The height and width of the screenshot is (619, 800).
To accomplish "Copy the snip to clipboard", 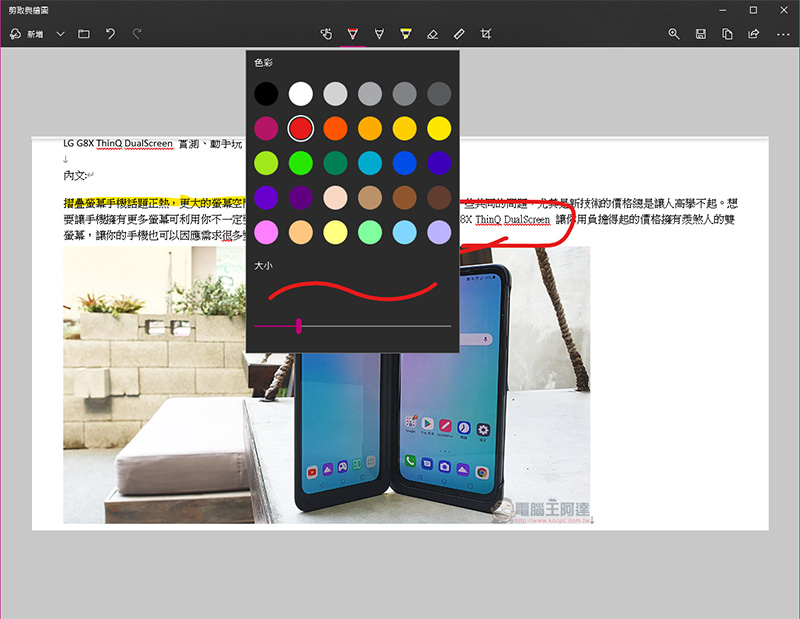I will (x=728, y=34).
